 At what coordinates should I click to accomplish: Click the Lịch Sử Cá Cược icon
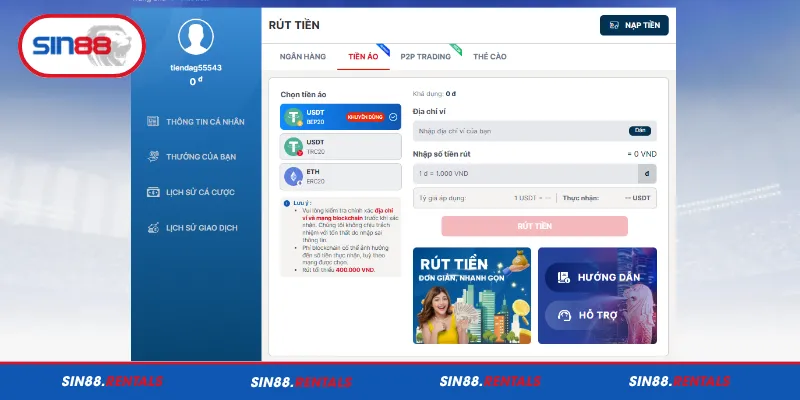pos(153,192)
